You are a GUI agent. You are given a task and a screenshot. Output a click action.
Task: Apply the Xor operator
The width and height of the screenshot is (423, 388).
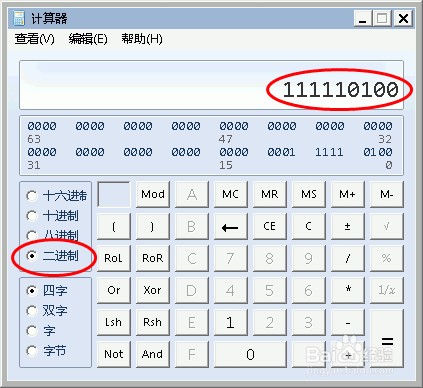click(153, 290)
